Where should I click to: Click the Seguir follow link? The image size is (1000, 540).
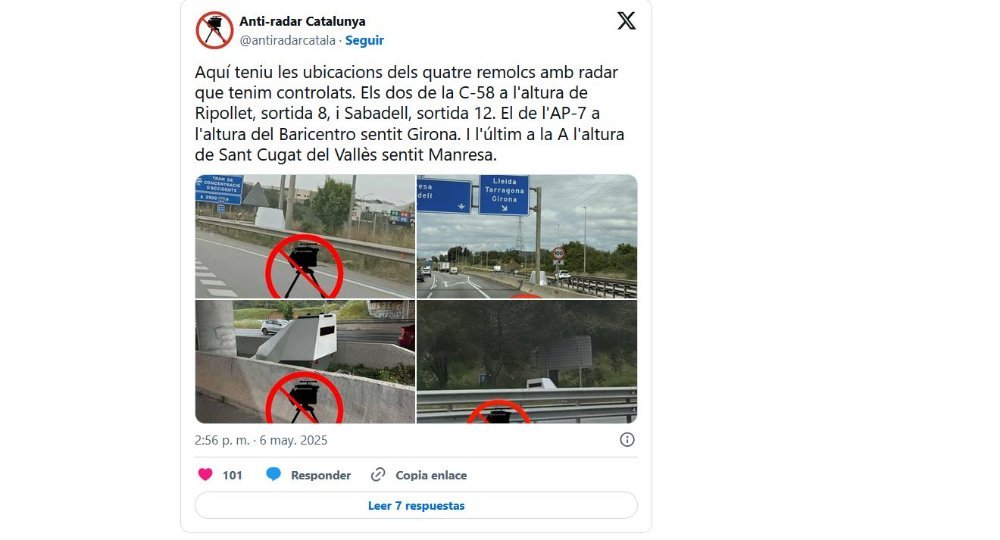pyautogui.click(x=364, y=40)
